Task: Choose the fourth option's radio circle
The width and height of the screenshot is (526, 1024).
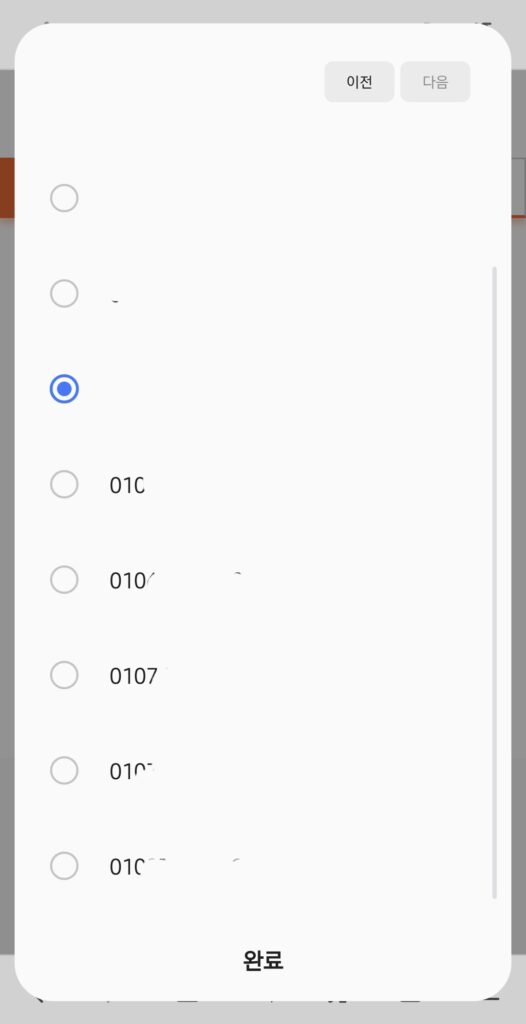Action: click(64, 485)
